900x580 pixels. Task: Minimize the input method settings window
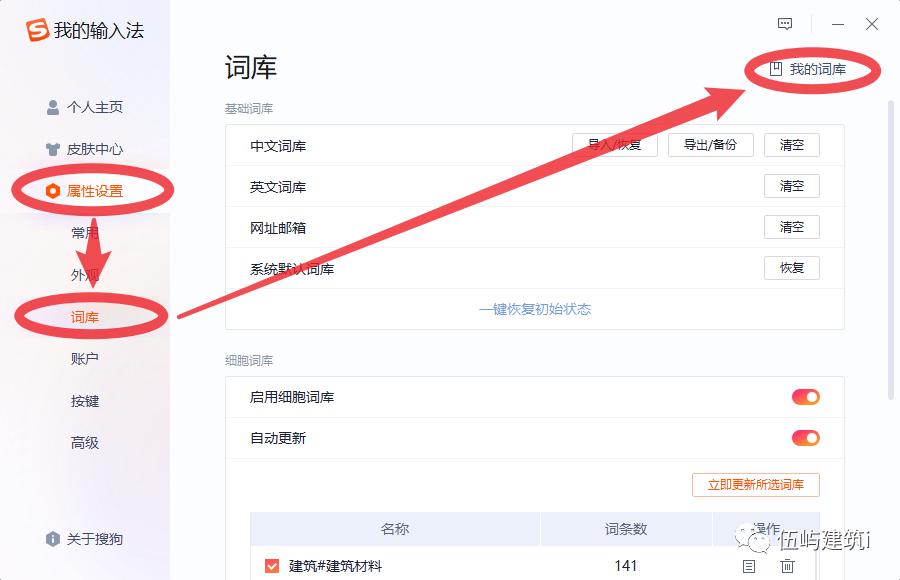click(838, 24)
